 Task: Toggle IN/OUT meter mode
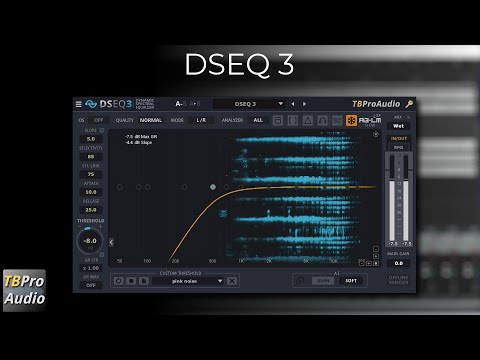pyautogui.click(x=399, y=138)
